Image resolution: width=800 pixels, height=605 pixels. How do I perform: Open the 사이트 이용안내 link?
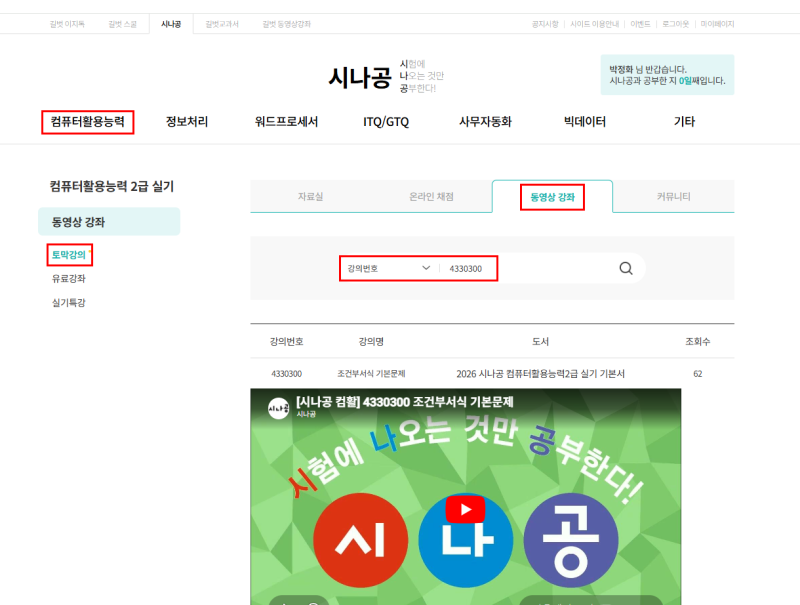594,24
